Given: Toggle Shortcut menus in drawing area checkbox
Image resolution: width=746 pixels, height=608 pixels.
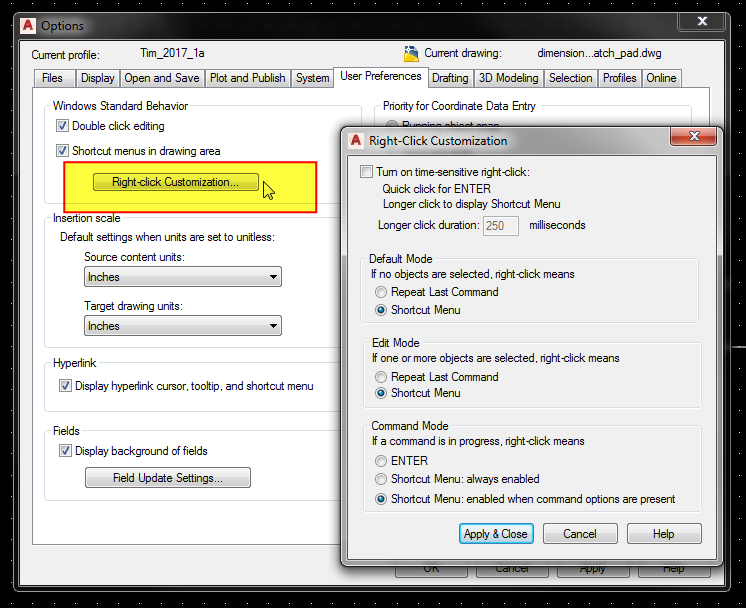Looking at the screenshot, I should point(62,151).
